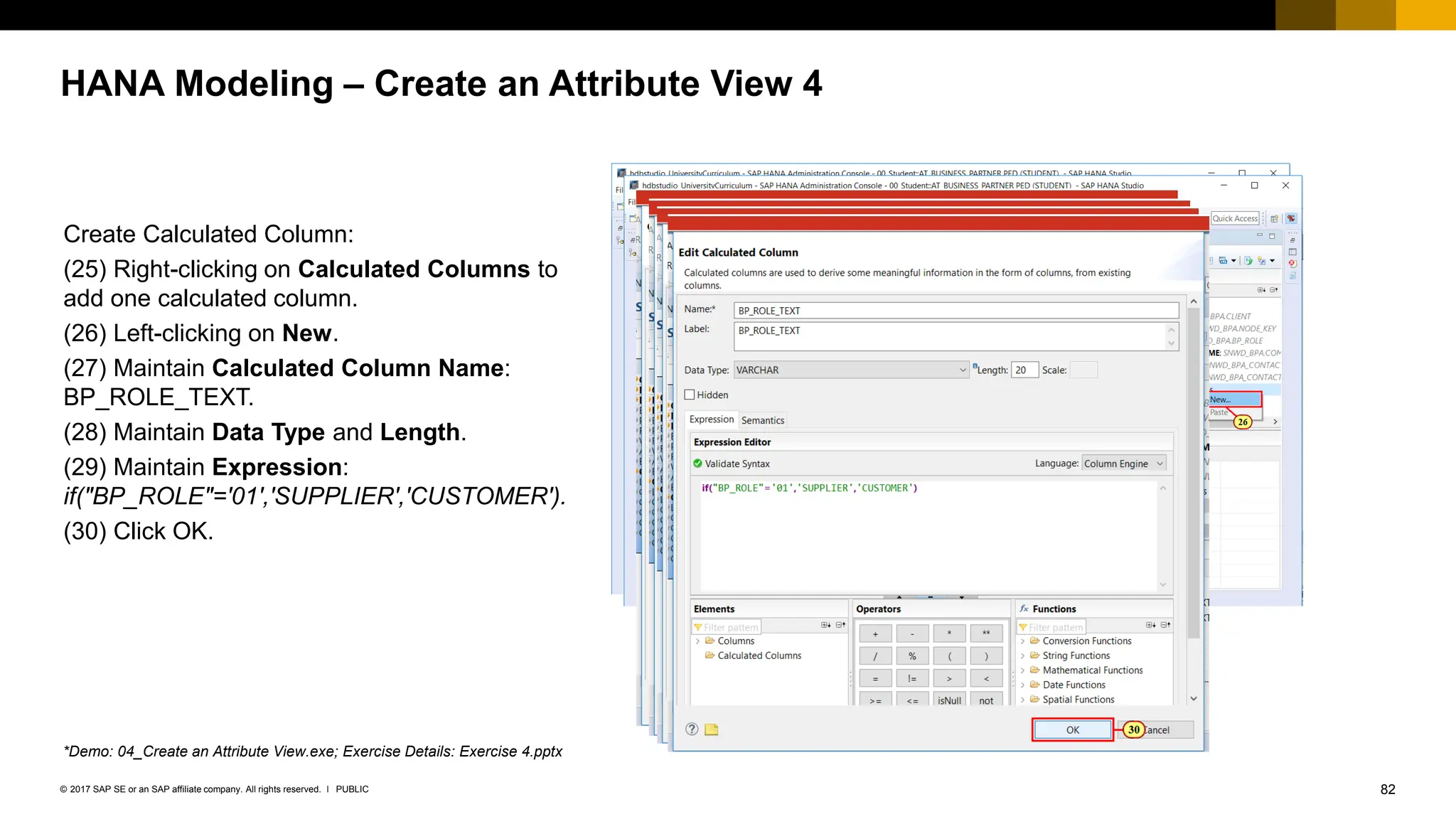The height and width of the screenshot is (819, 1456).
Task: Open dialog help question mark icon
Action: pyautogui.click(x=692, y=729)
